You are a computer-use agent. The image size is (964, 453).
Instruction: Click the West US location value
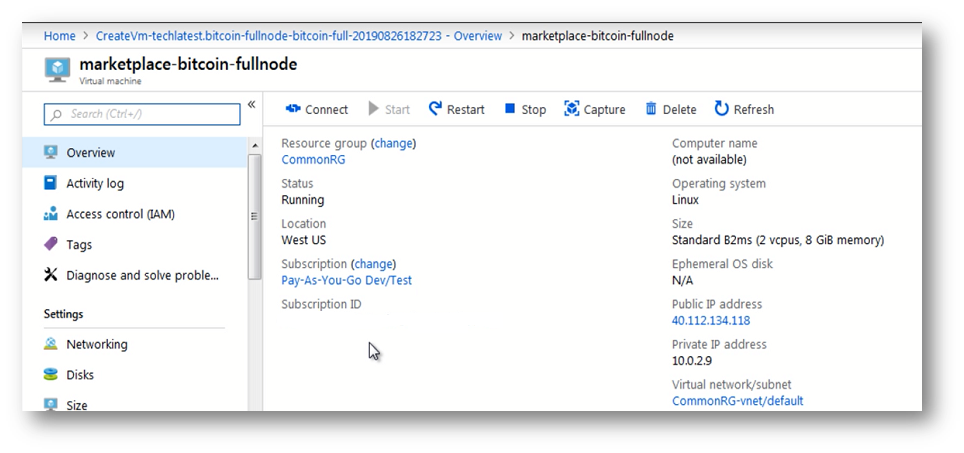(x=304, y=240)
